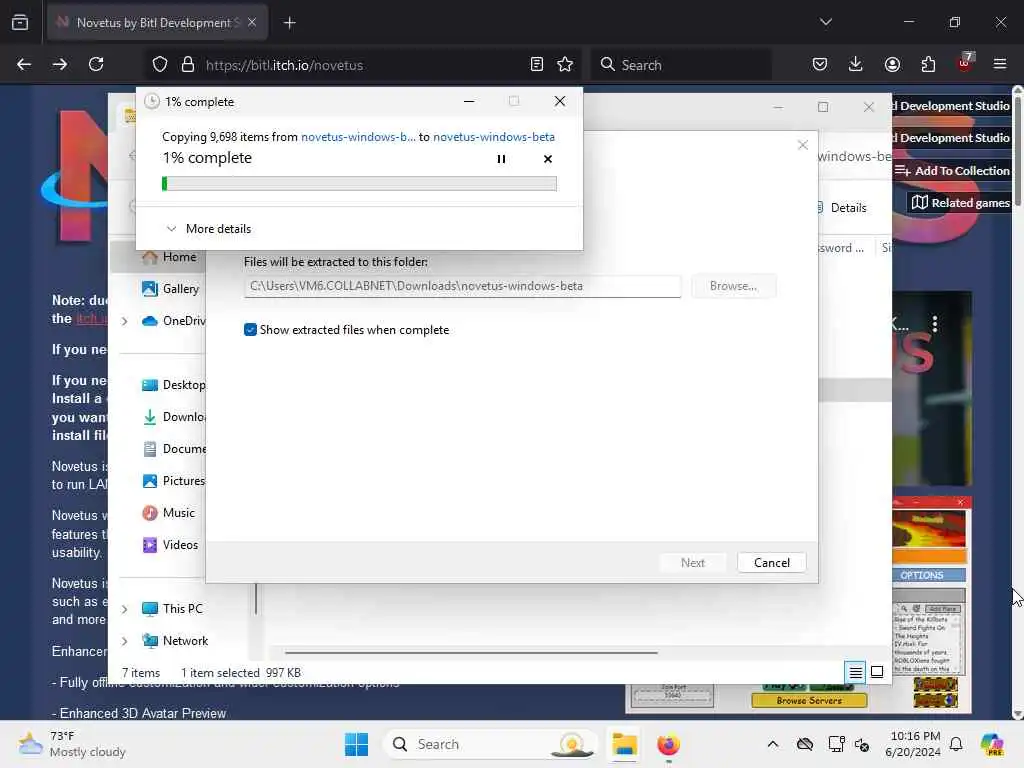
Task: Switch Explorer to large thumbnails view
Action: (x=877, y=672)
